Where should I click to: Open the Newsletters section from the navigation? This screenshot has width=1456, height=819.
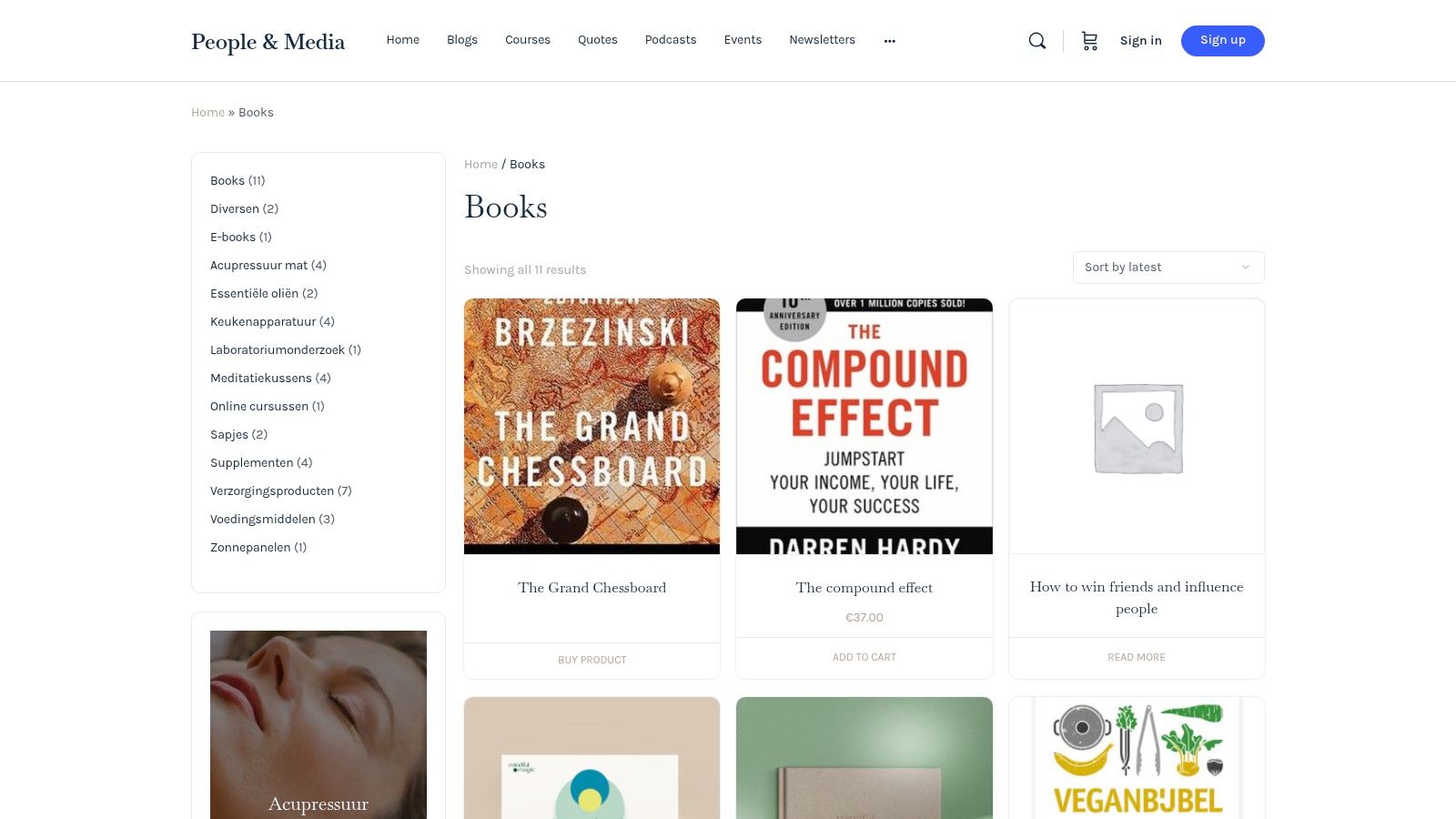point(822,40)
